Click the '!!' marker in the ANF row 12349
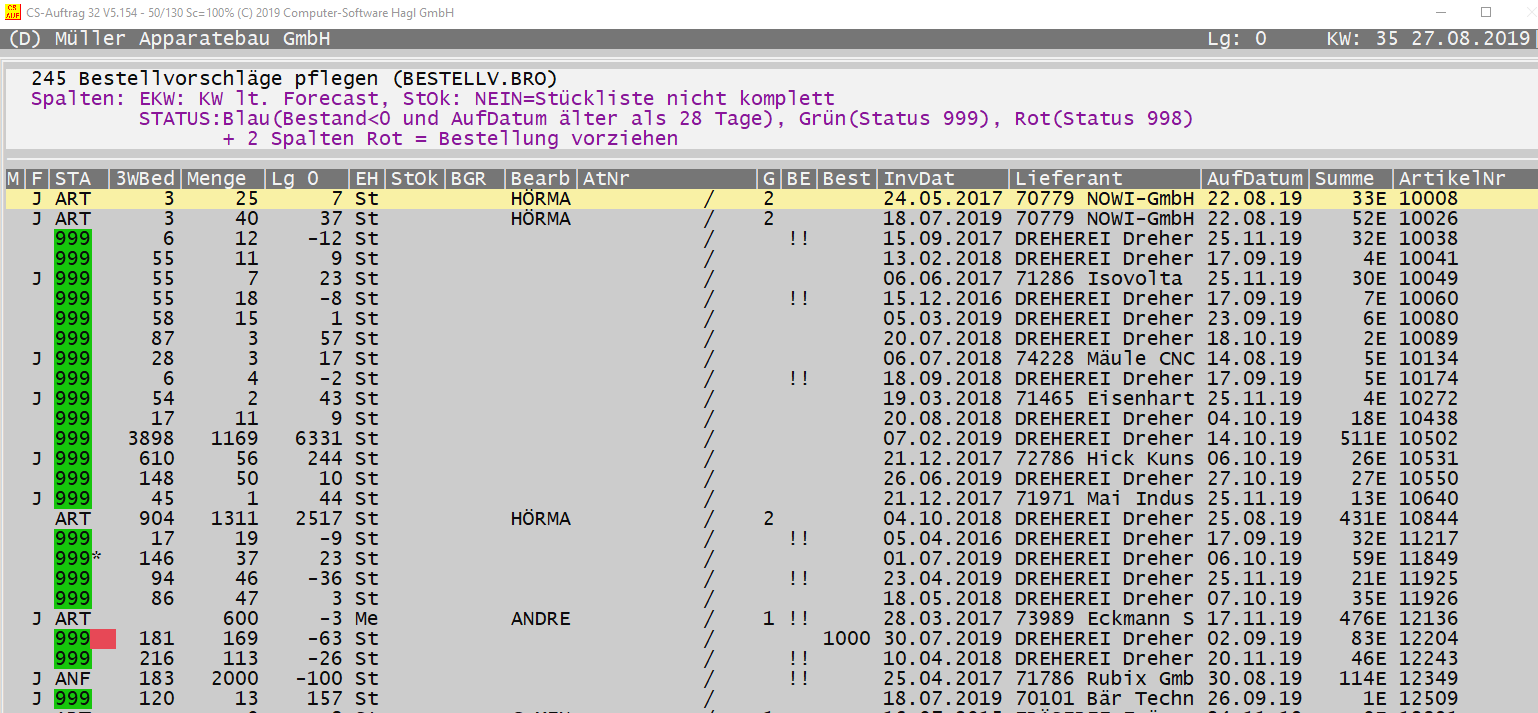 [798, 679]
